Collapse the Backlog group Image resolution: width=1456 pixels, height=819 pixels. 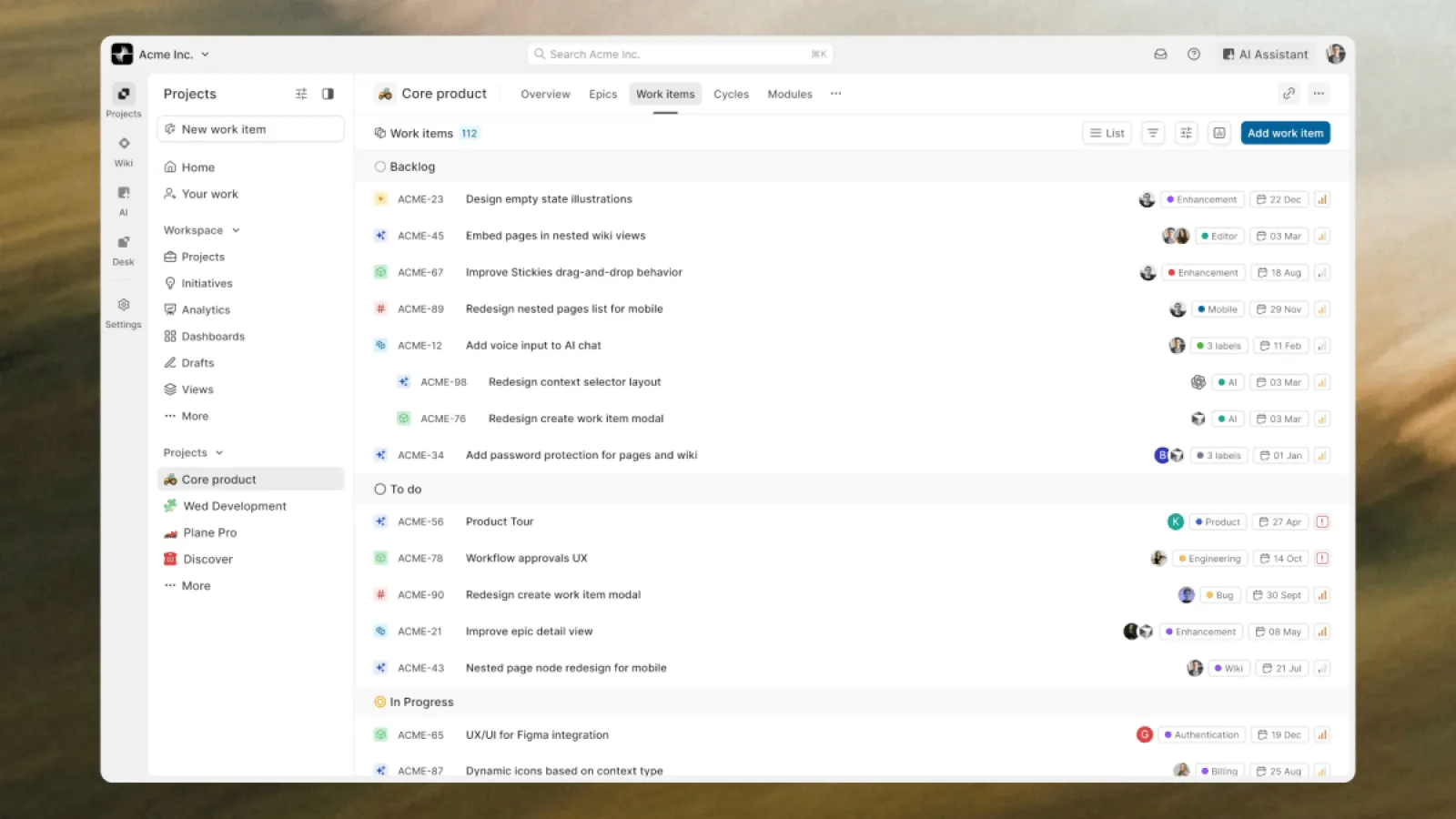click(405, 167)
